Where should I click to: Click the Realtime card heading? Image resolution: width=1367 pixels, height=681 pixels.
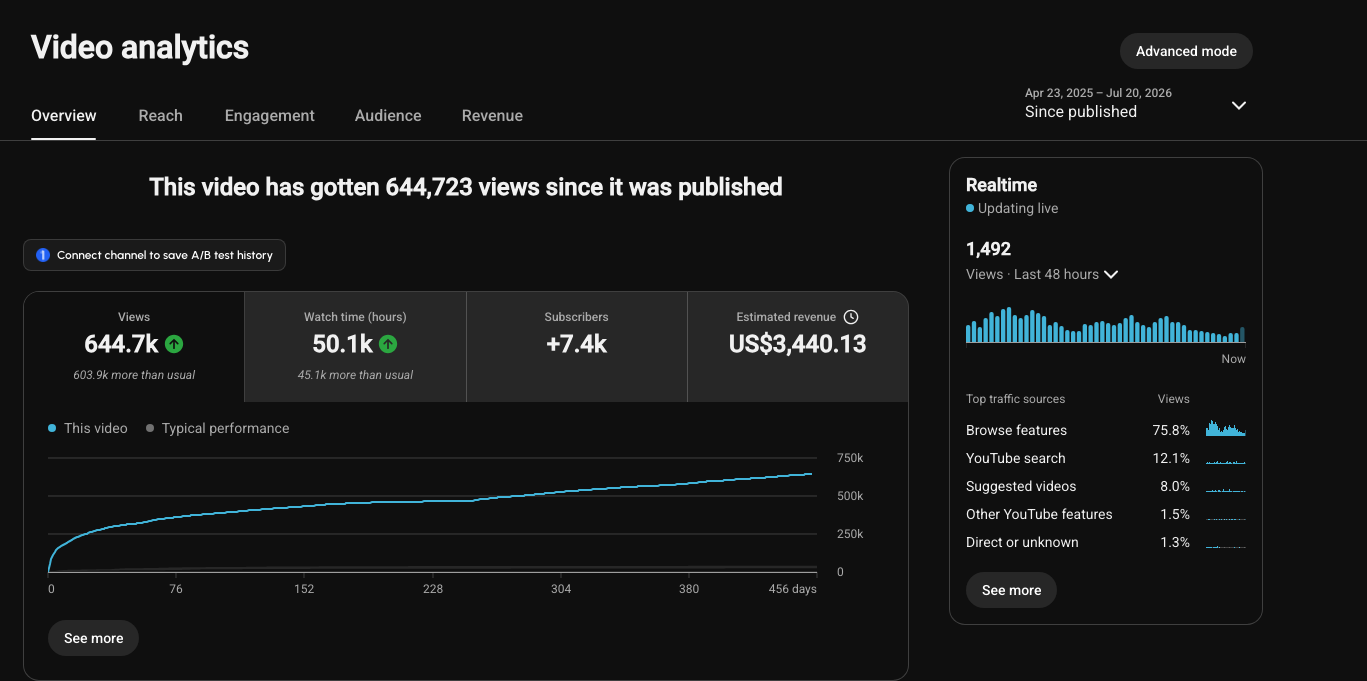[x=1001, y=185]
